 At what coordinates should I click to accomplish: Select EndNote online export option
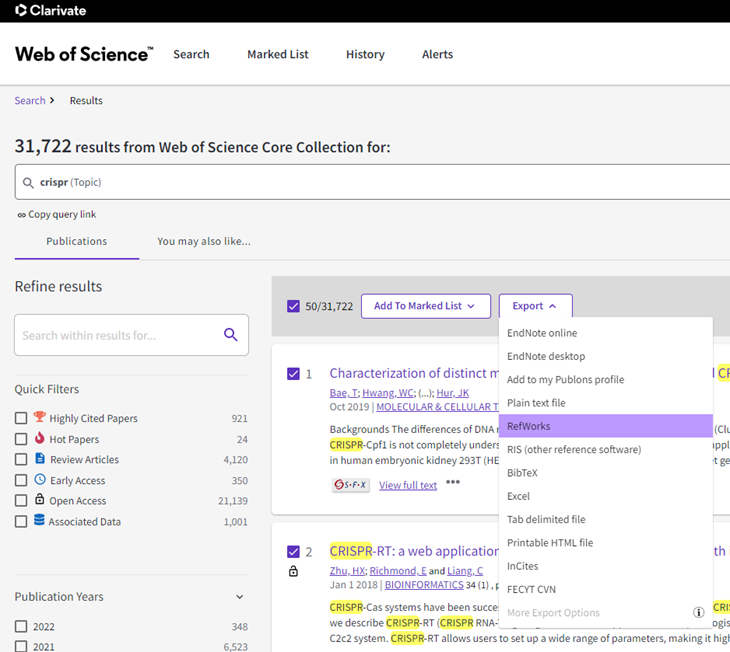coord(606,333)
